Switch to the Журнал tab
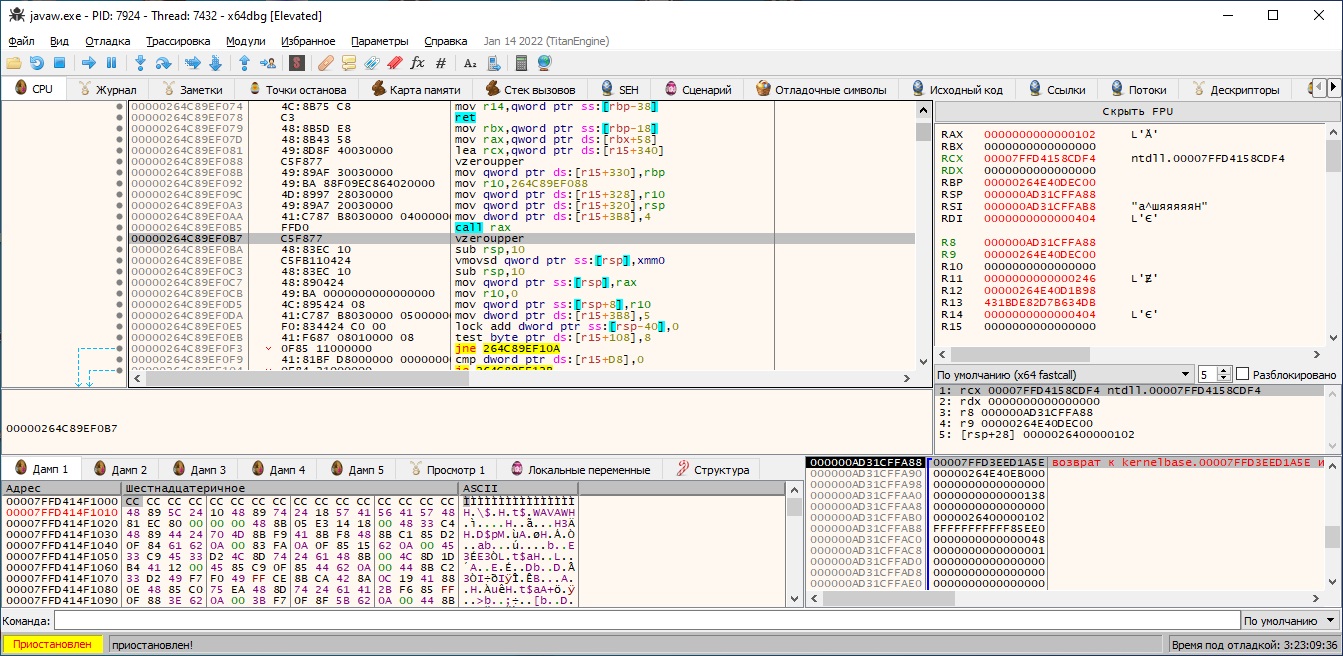The height and width of the screenshot is (656, 1343). coord(106,89)
